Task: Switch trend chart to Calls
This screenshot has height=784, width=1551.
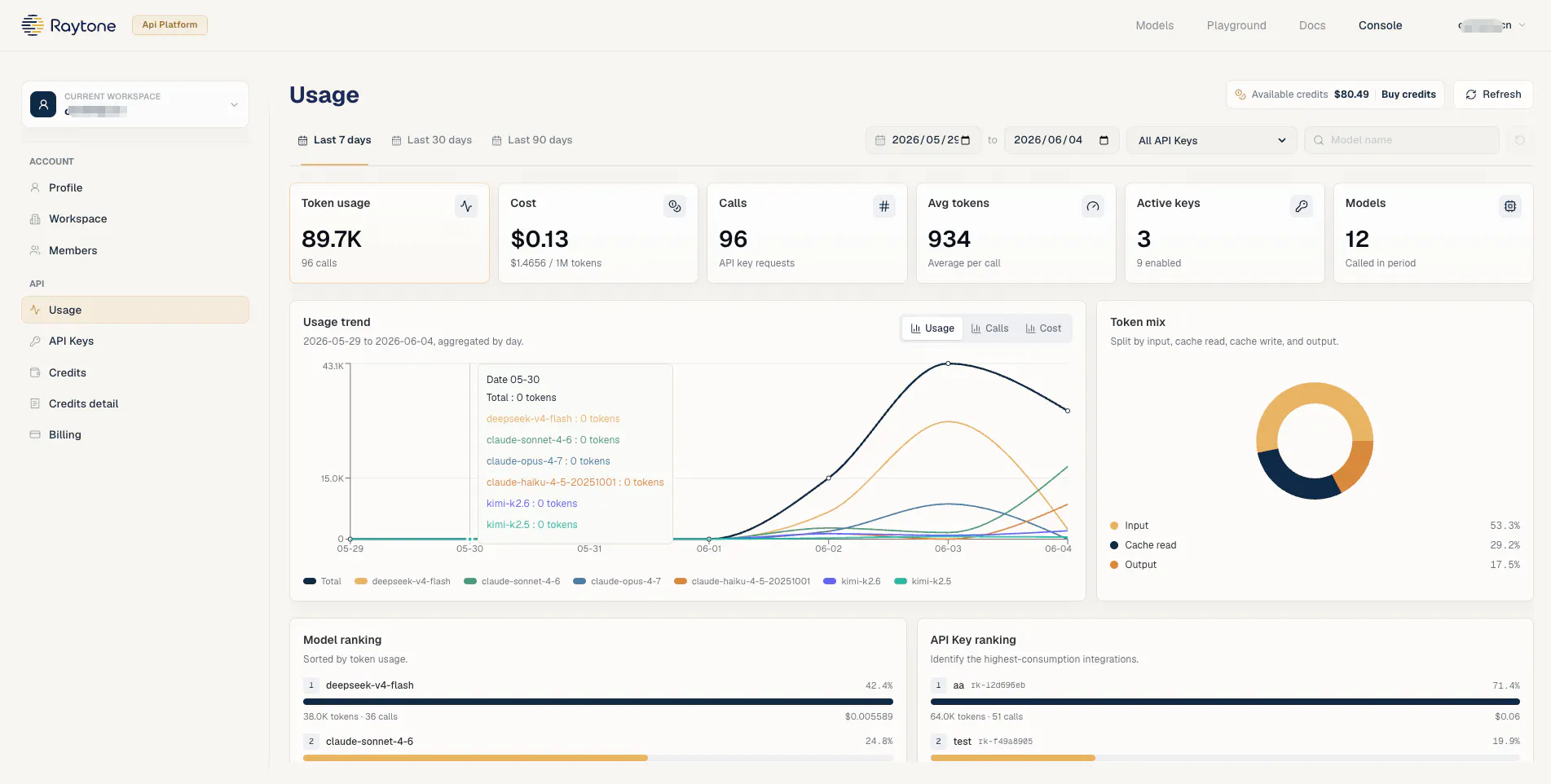Action: click(x=990, y=328)
